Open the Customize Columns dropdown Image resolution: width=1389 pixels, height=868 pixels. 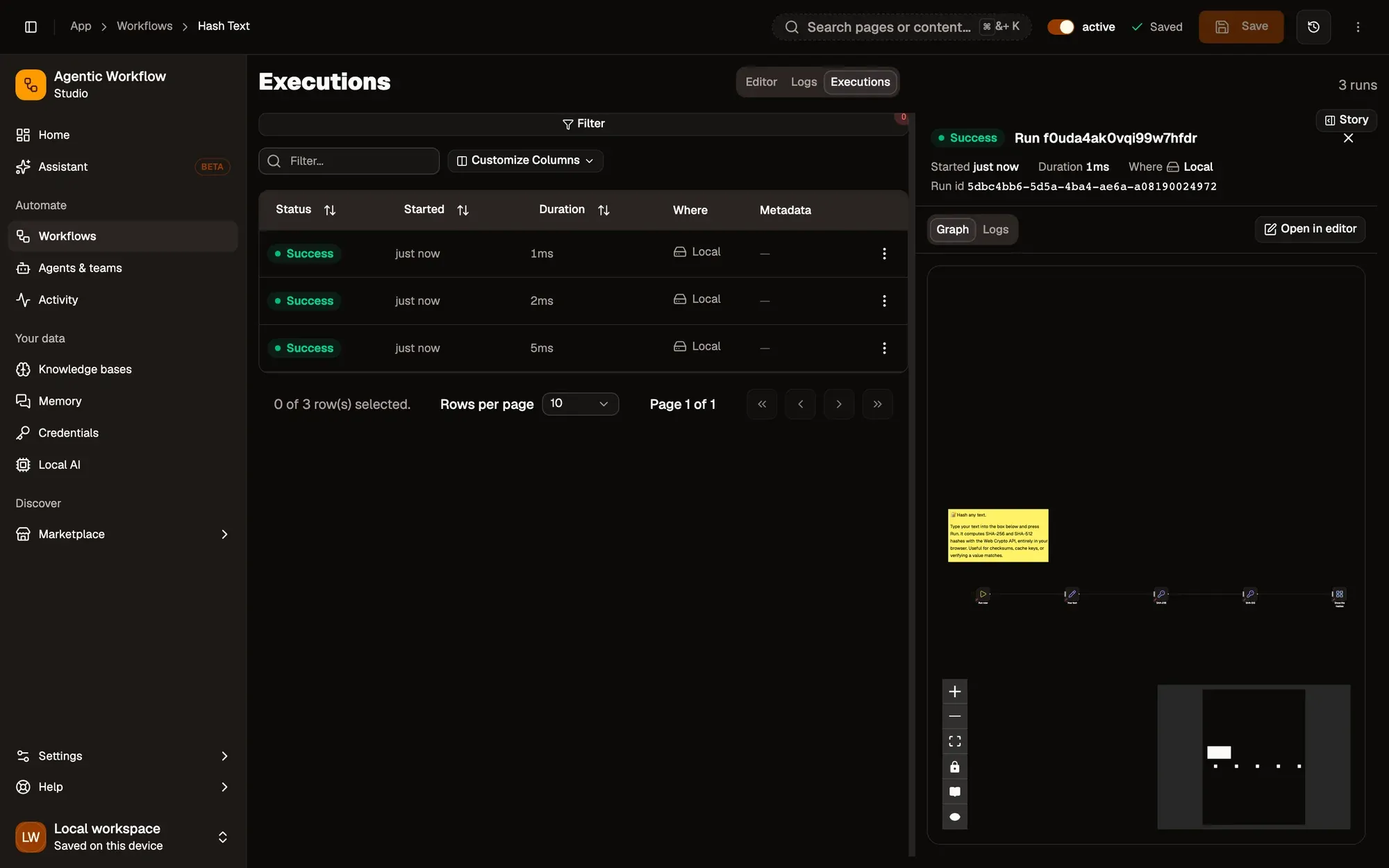[x=525, y=160]
